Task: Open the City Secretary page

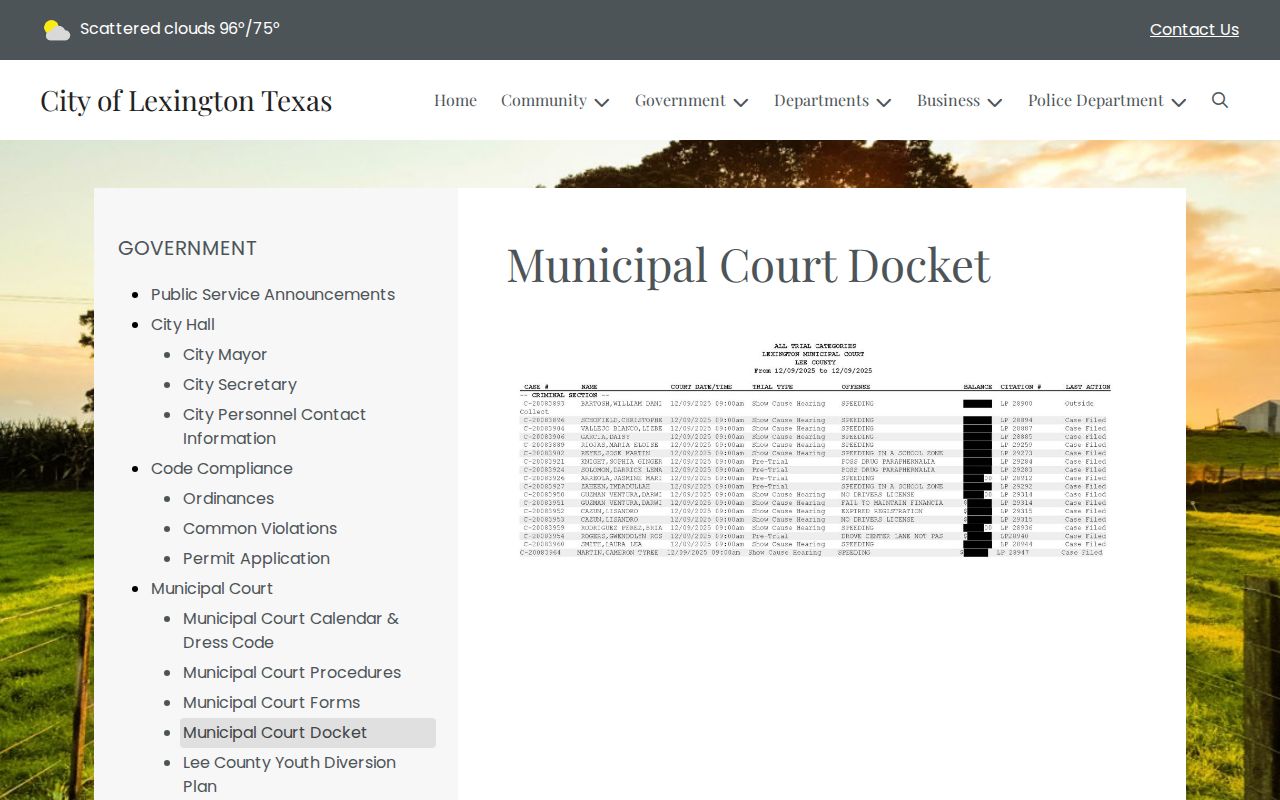Action: click(240, 384)
